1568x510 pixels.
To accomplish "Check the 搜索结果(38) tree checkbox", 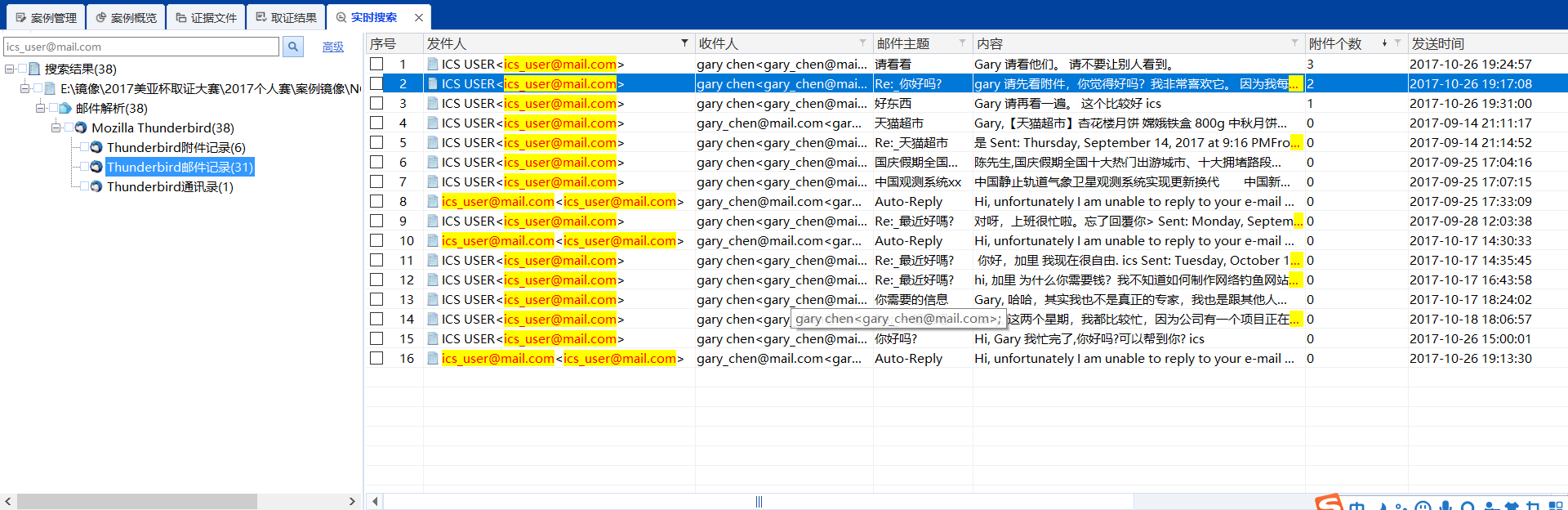I will tap(22, 69).
